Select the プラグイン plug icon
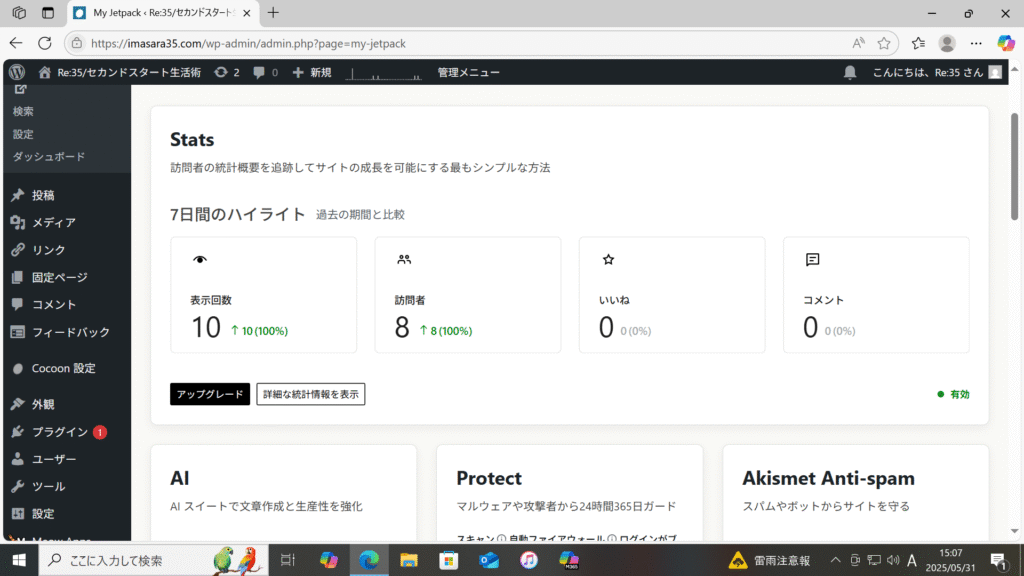The height and width of the screenshot is (576, 1024). tap(18, 432)
